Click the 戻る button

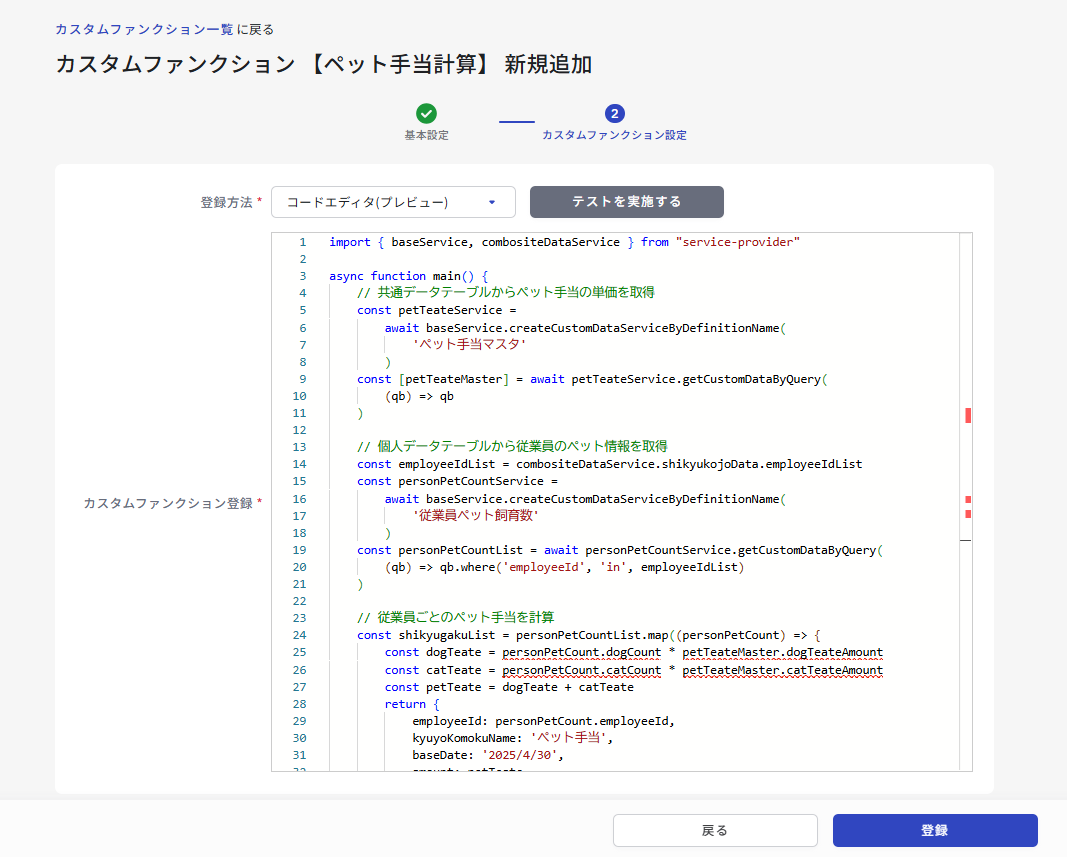(715, 830)
